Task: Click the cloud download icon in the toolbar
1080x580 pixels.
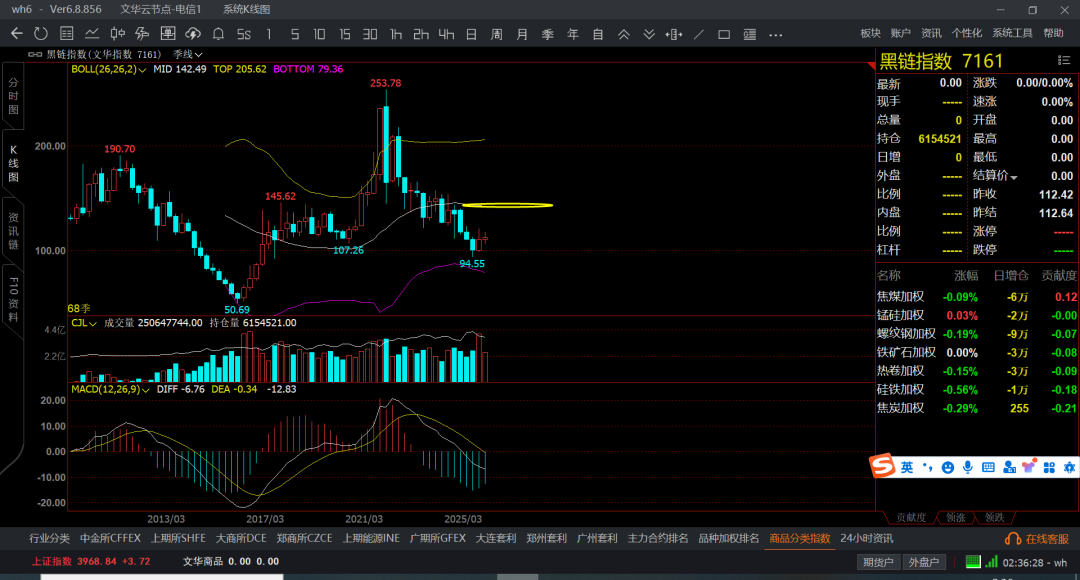Action: [x=193, y=33]
